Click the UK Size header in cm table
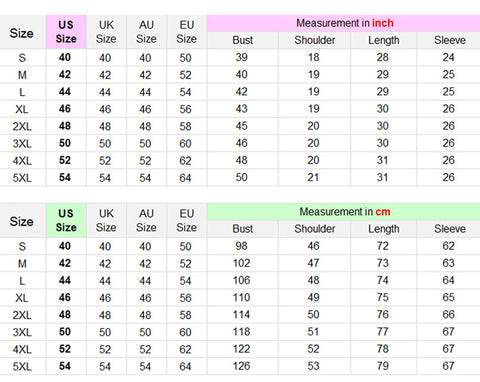The width and height of the screenshot is (480, 382). coord(106,221)
